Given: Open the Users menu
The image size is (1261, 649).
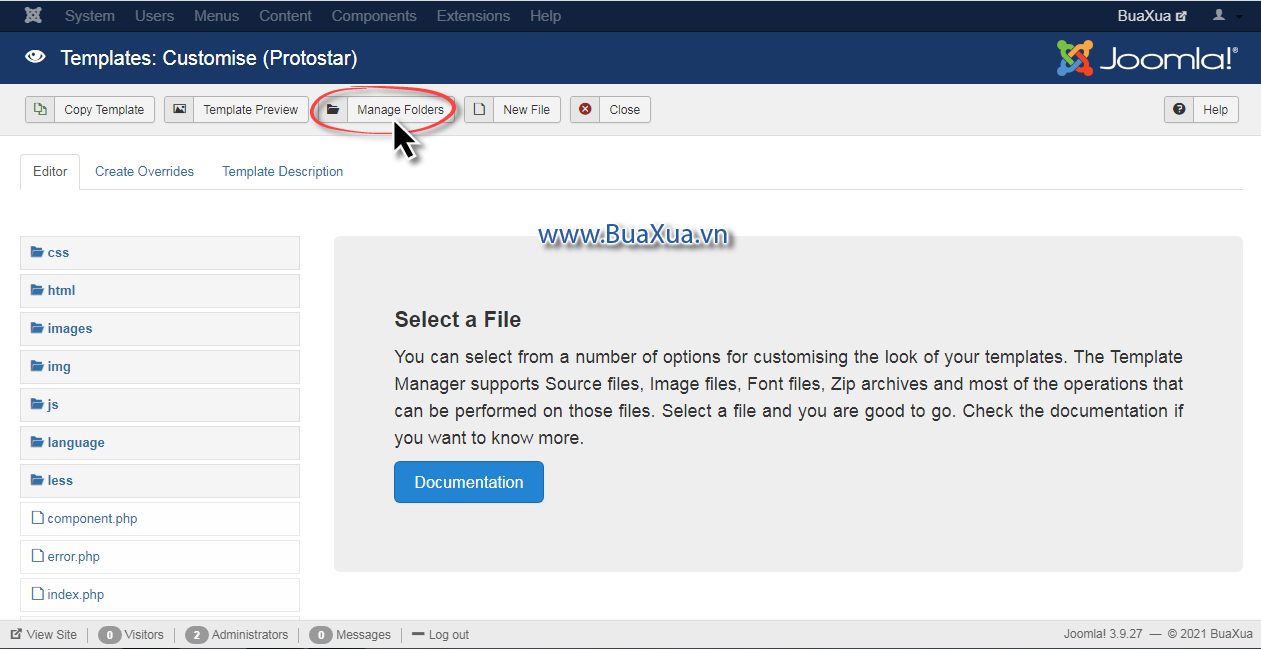Looking at the screenshot, I should (154, 16).
